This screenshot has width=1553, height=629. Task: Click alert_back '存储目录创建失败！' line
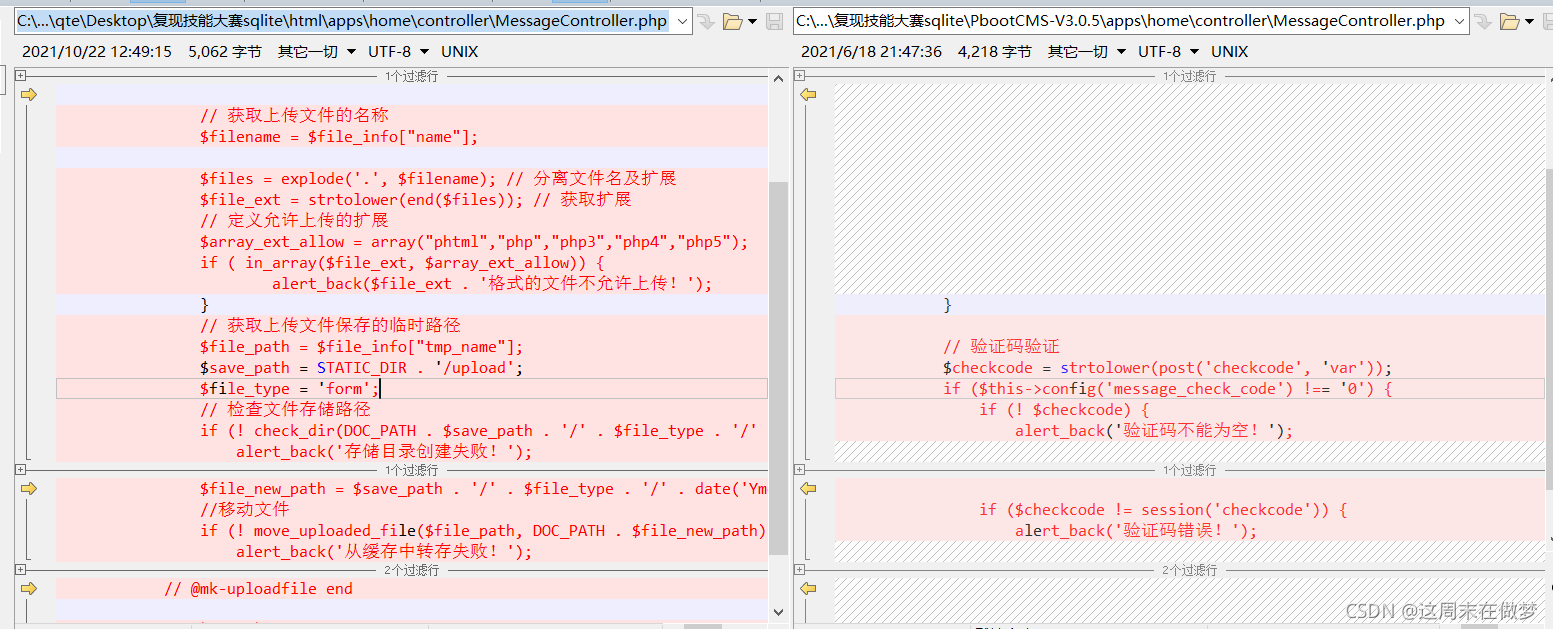pos(384,452)
